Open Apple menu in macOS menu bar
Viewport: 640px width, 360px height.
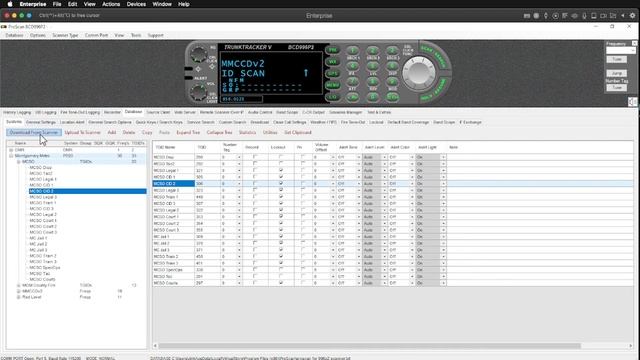click(x=10, y=4)
